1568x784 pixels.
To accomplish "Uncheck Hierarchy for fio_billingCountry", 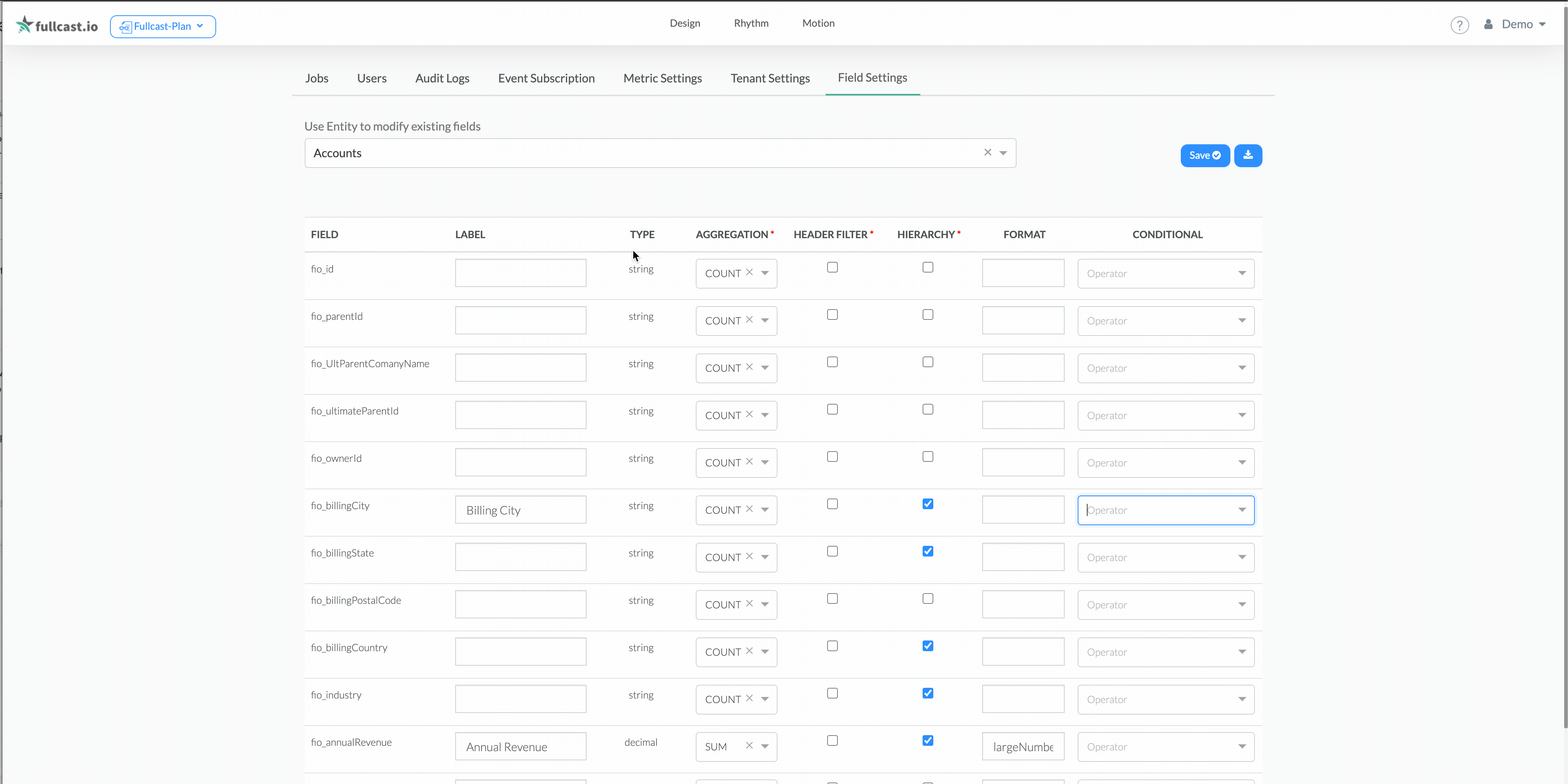I will point(928,646).
